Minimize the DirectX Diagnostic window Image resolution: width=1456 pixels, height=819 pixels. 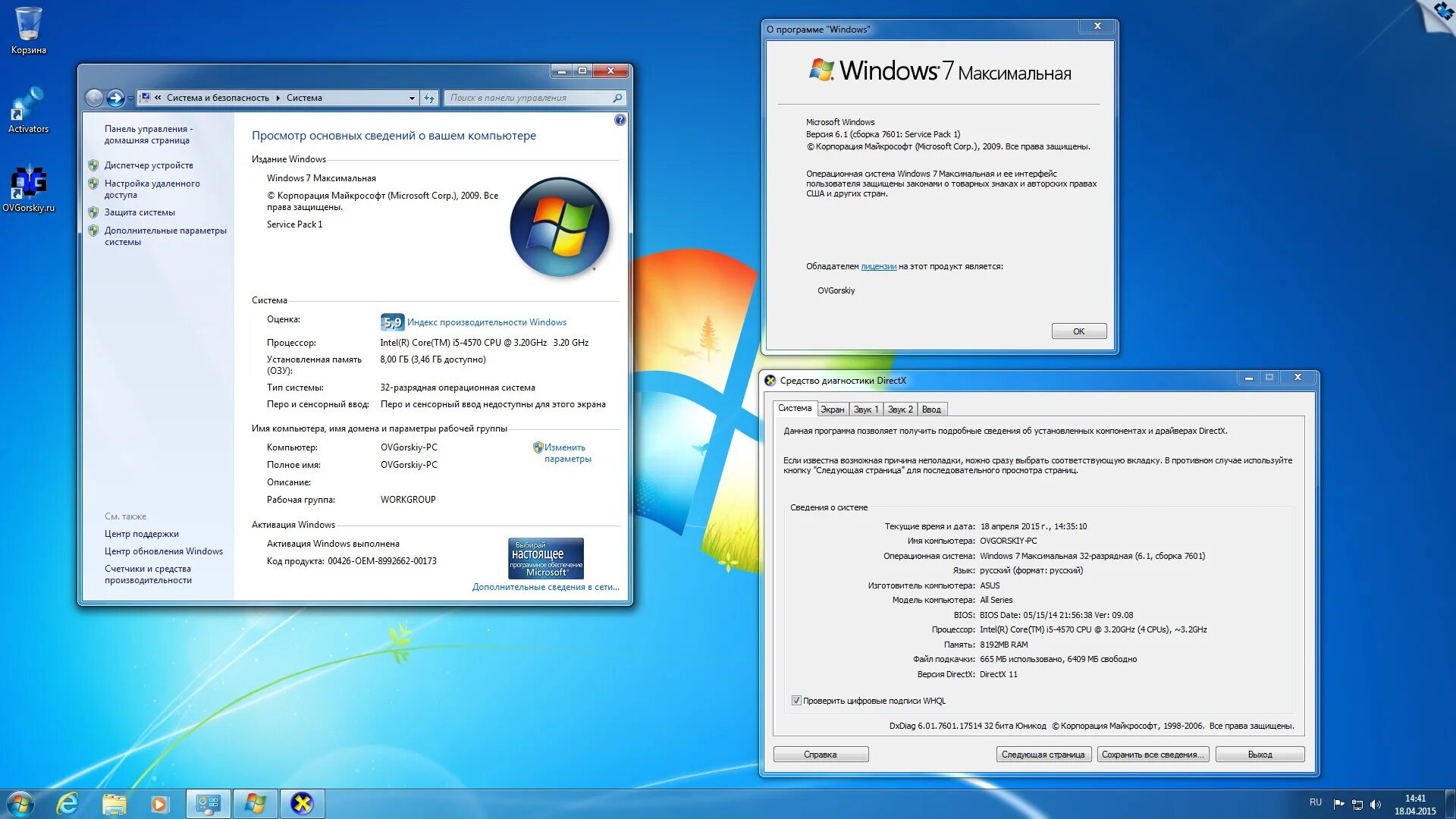[1248, 378]
